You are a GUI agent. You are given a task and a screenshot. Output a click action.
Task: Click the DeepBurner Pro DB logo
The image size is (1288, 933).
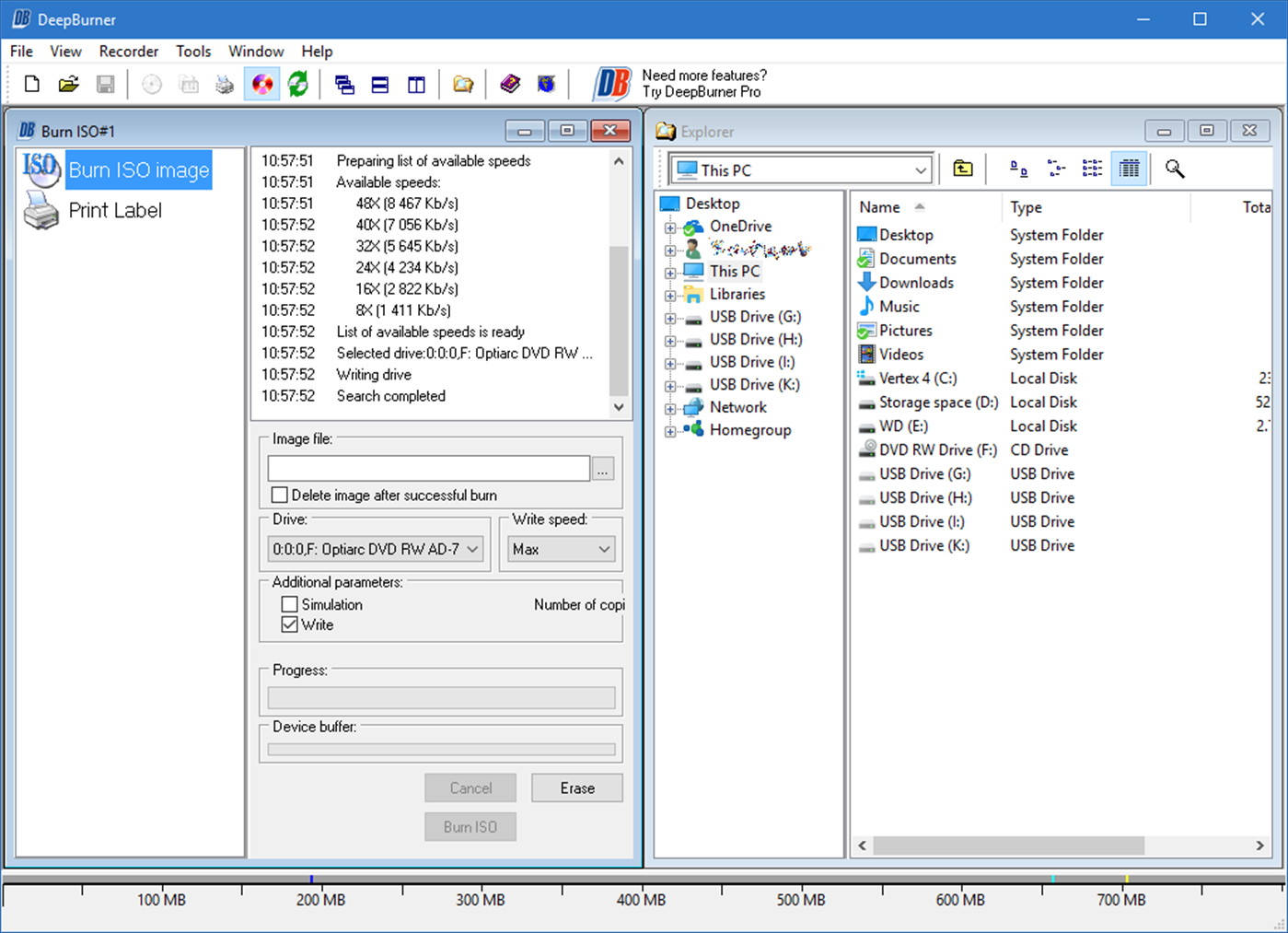[611, 84]
